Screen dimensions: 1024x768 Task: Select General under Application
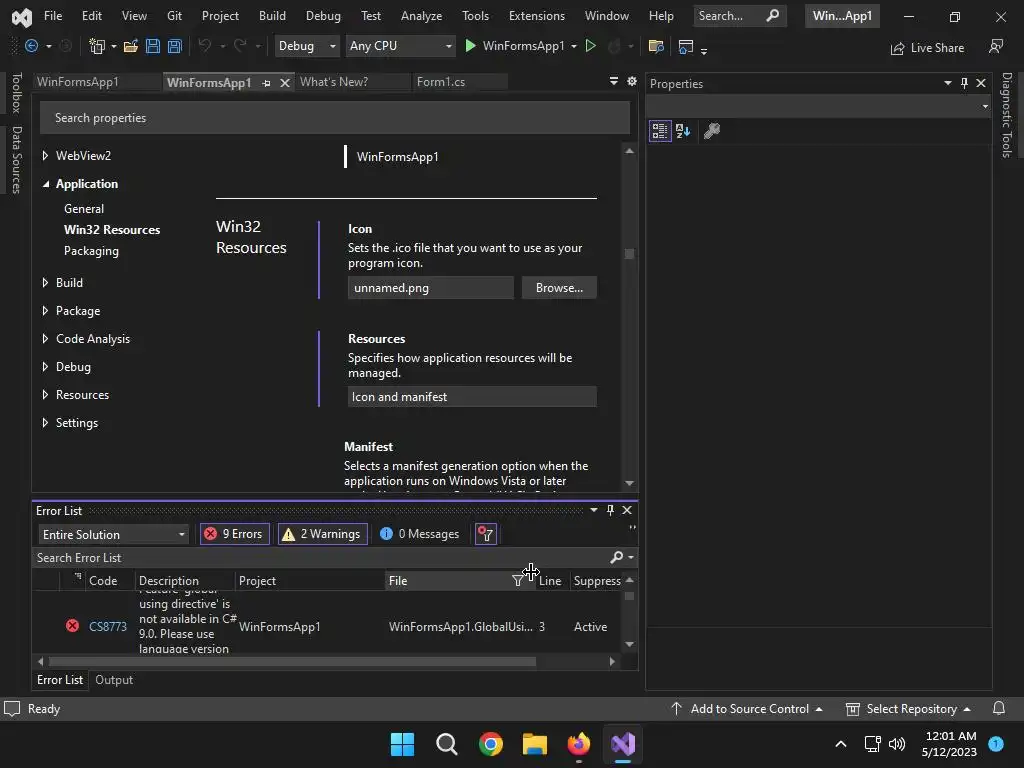click(x=84, y=208)
